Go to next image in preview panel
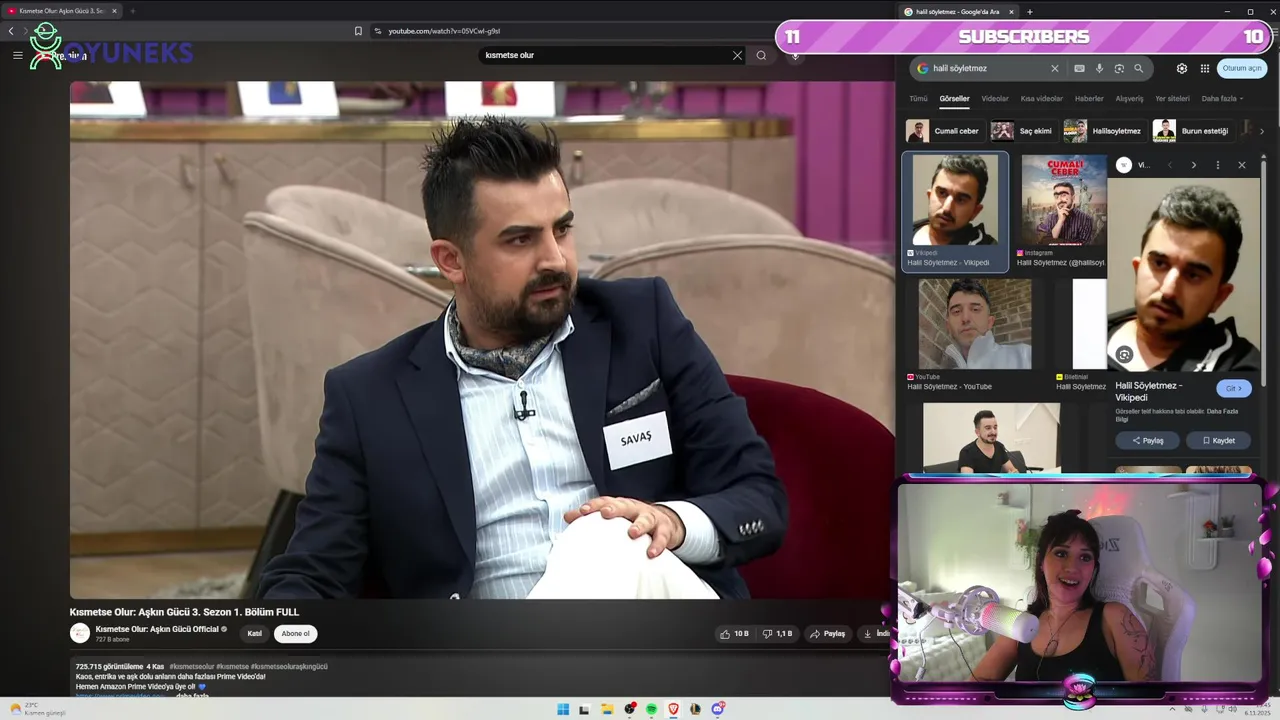 point(1193,165)
